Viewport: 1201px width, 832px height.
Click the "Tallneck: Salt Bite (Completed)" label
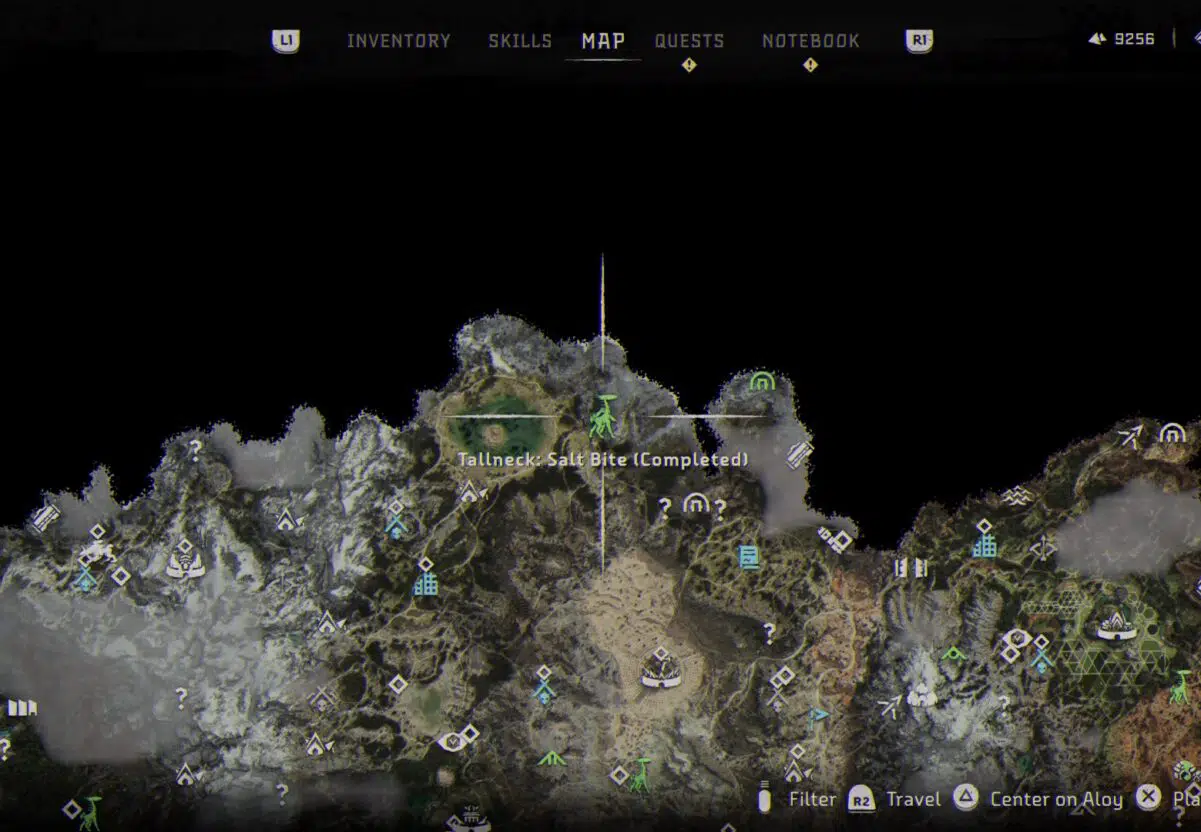point(603,460)
